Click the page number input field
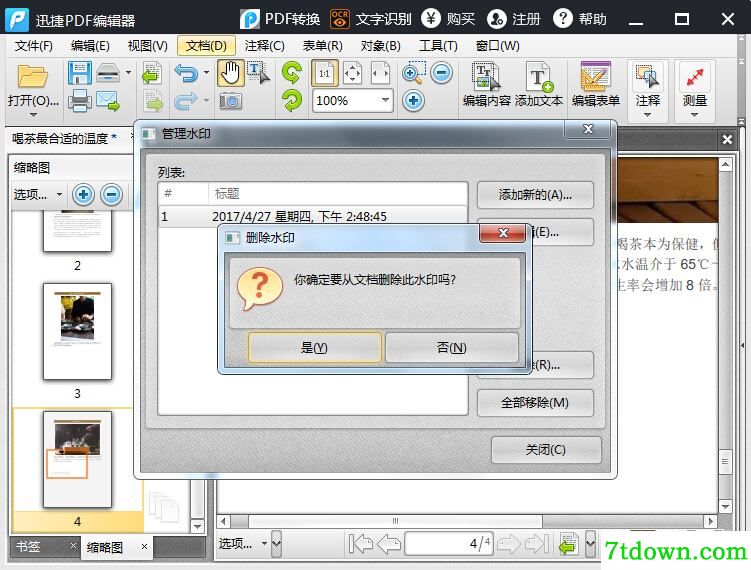 click(449, 543)
